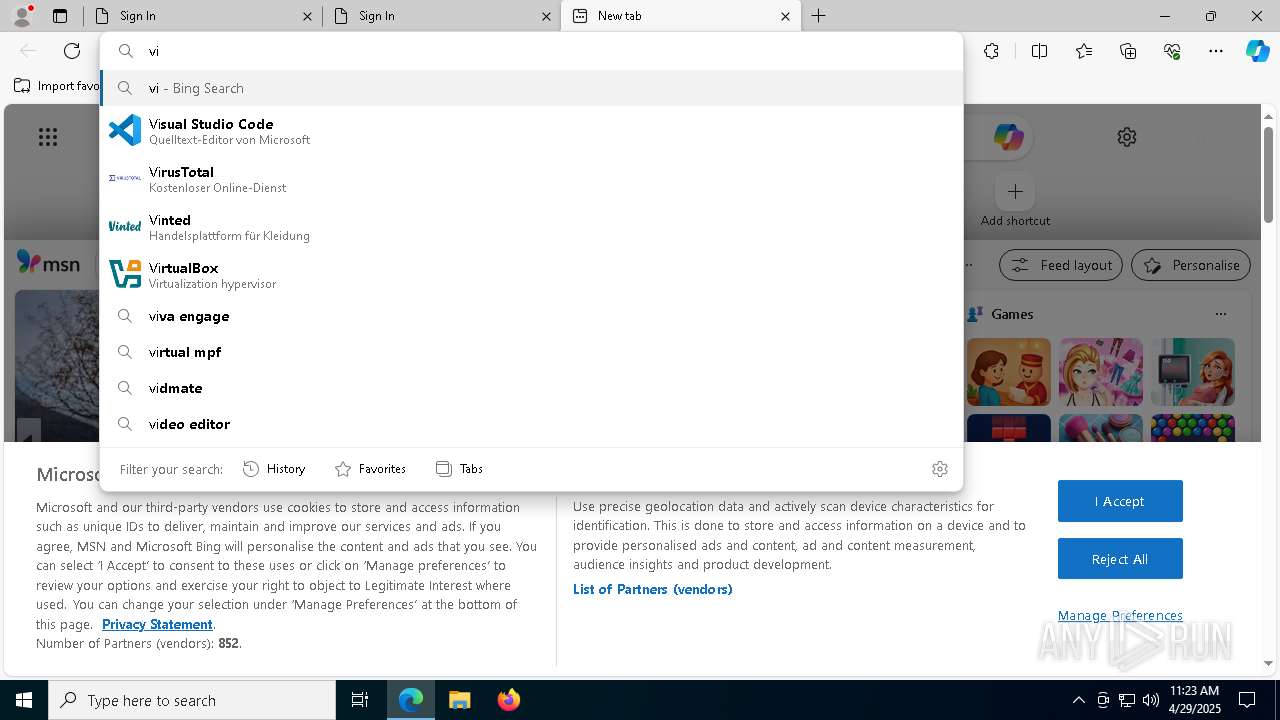This screenshot has width=1280, height=720.
Task: Open the apps grid launcher icon
Action: [x=48, y=137]
